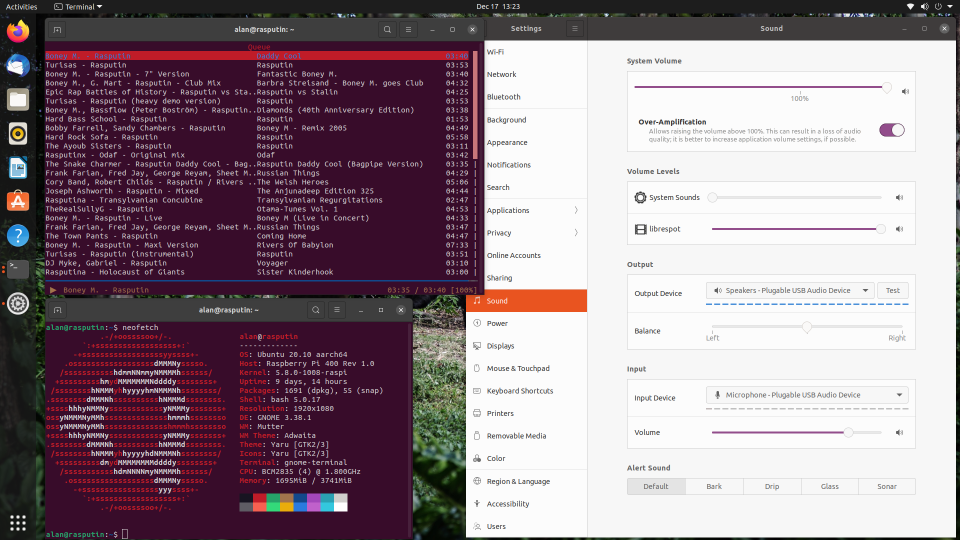Screen dimensions: 960x540
Task: Click the librespot volume slider
Action: [x=798, y=229]
